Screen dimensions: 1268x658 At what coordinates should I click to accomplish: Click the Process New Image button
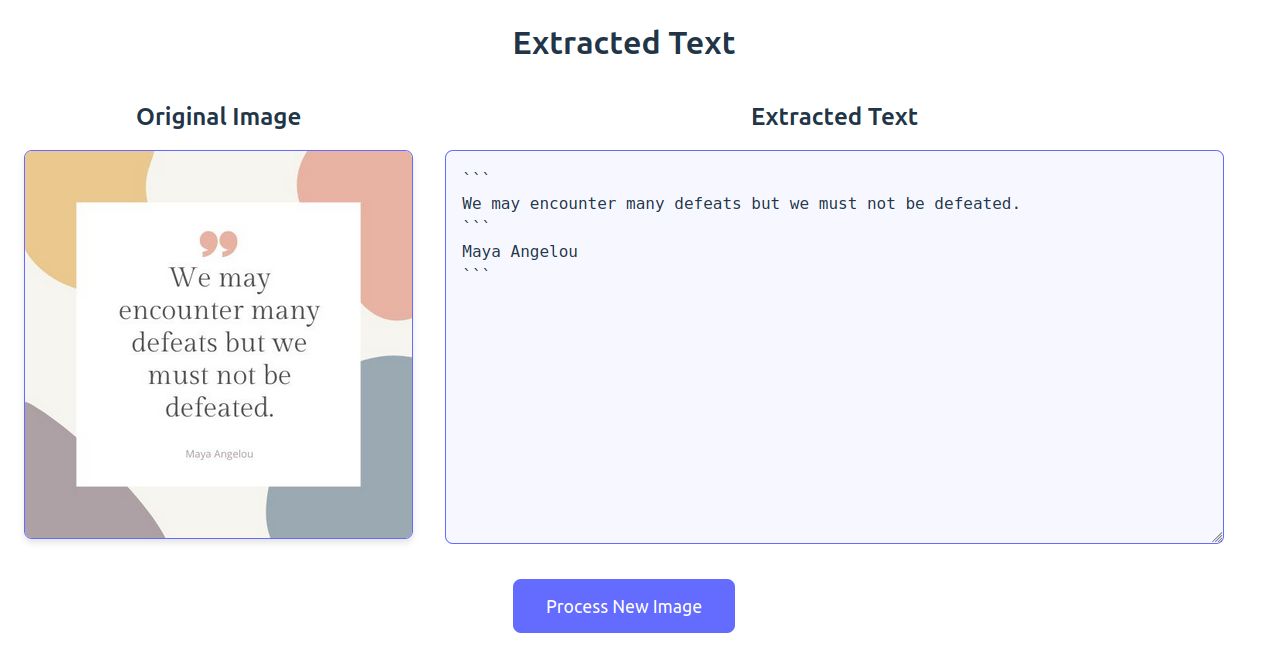(x=623, y=606)
